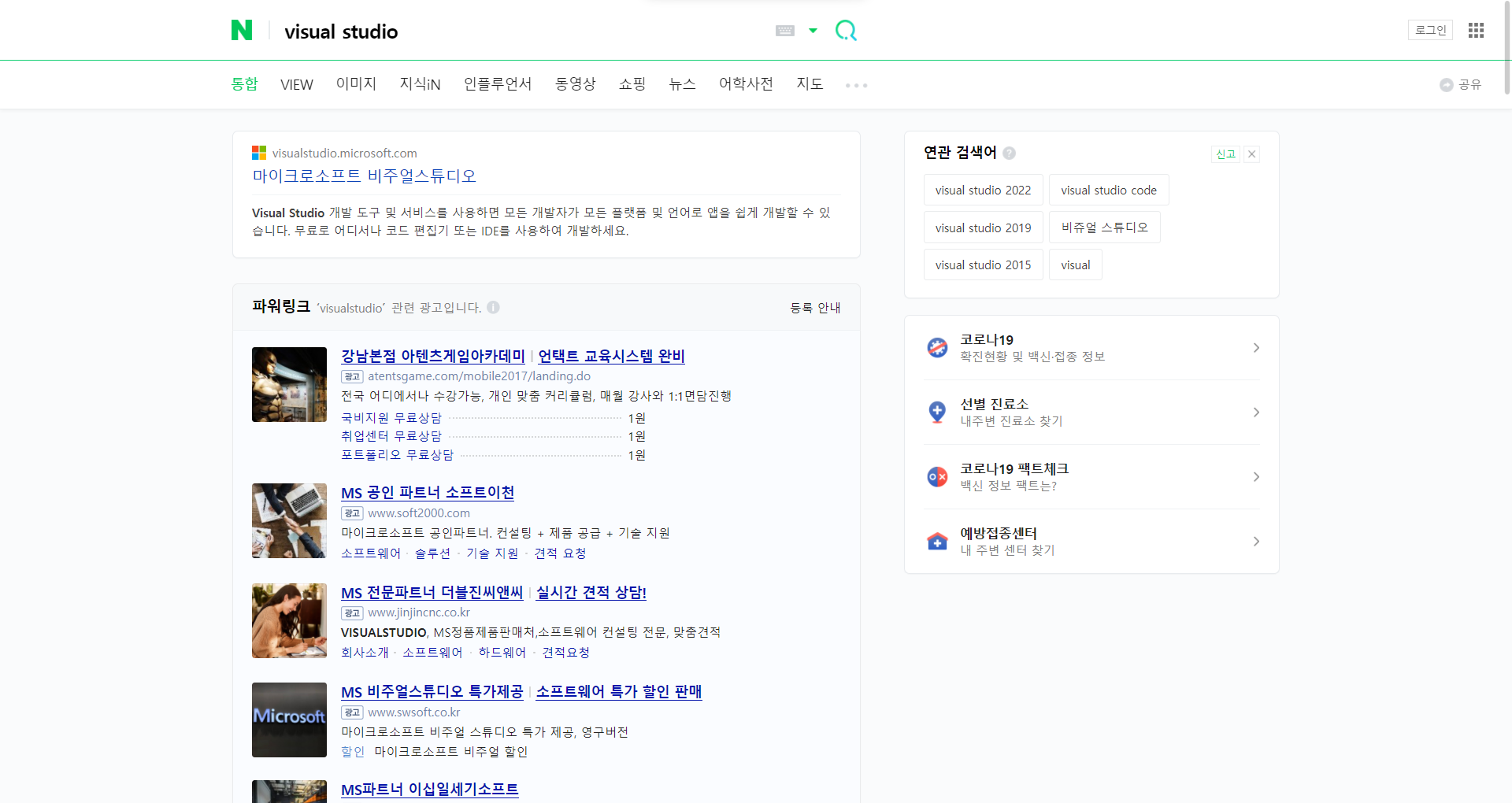
Task: Click the 코로나19 status icon
Action: click(x=937, y=347)
